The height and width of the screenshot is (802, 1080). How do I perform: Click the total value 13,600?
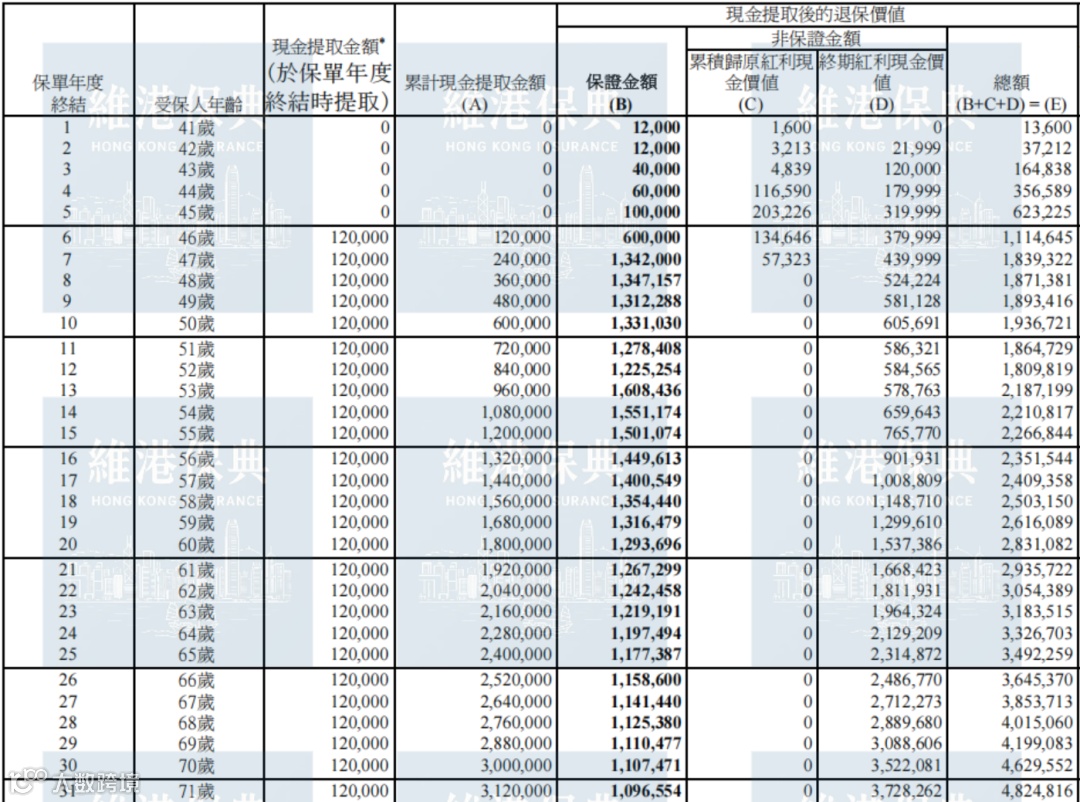pos(1047,127)
